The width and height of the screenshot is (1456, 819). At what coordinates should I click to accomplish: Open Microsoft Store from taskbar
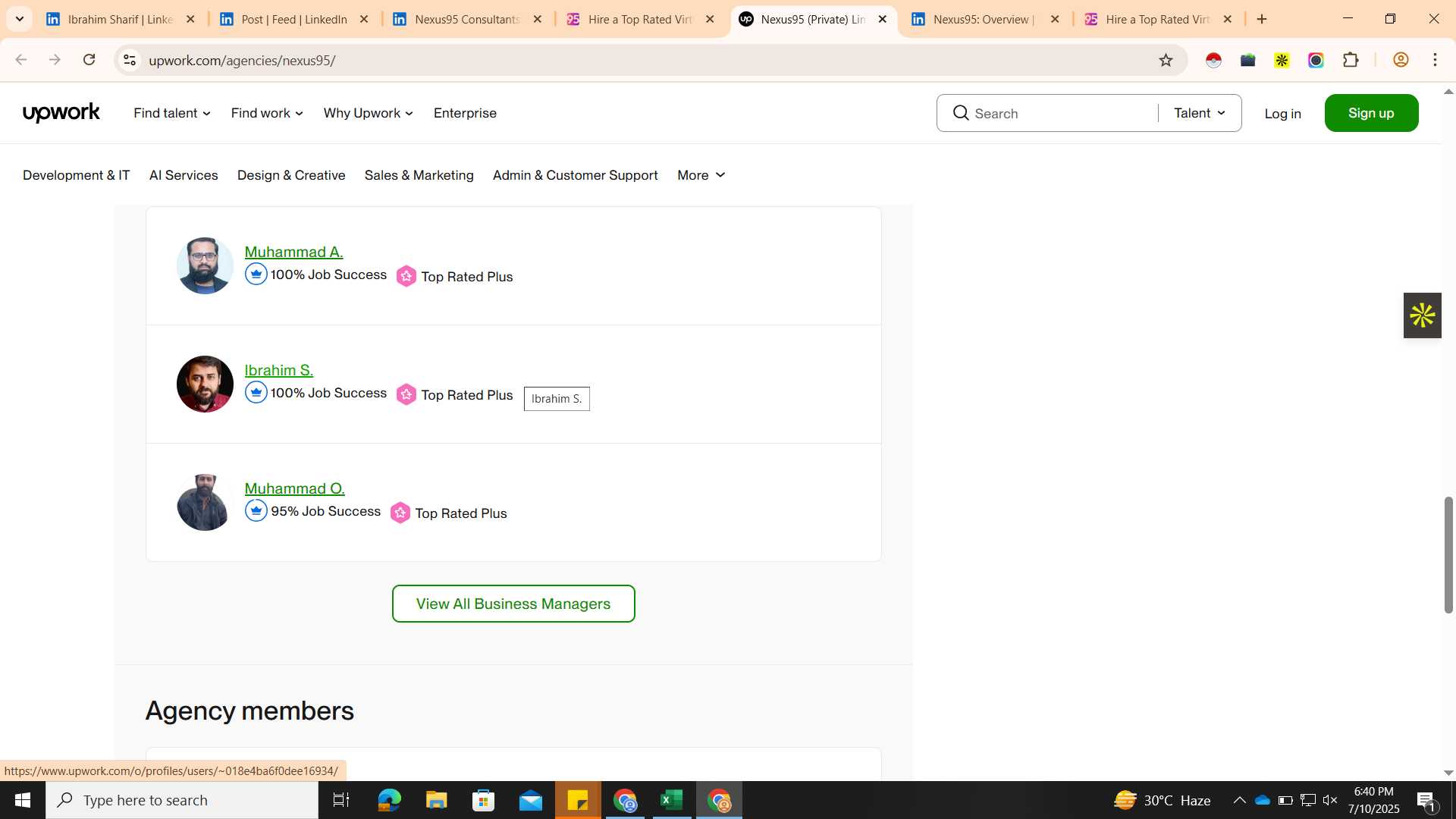coord(483,800)
